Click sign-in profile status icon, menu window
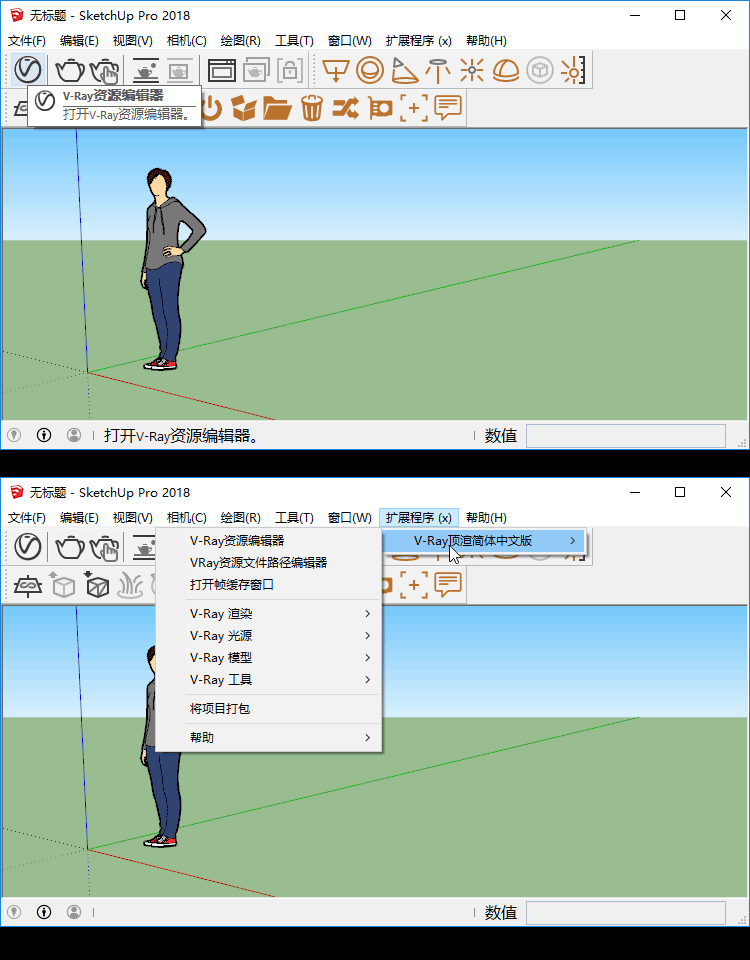 tap(73, 912)
